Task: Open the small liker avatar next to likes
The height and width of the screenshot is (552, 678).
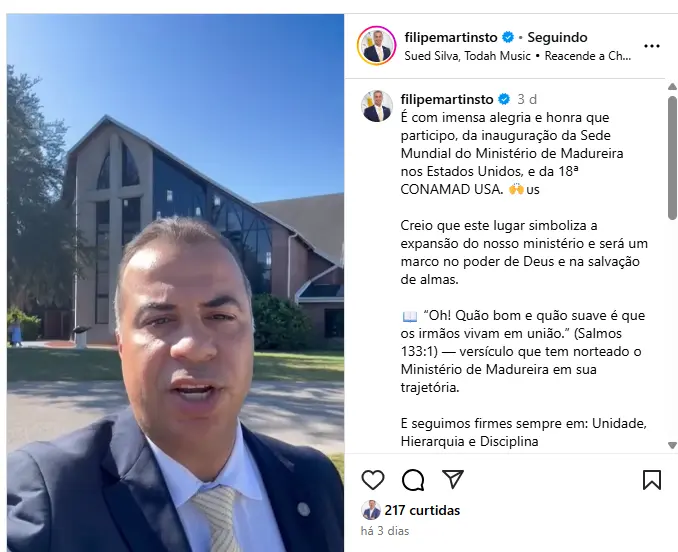Action: click(371, 510)
